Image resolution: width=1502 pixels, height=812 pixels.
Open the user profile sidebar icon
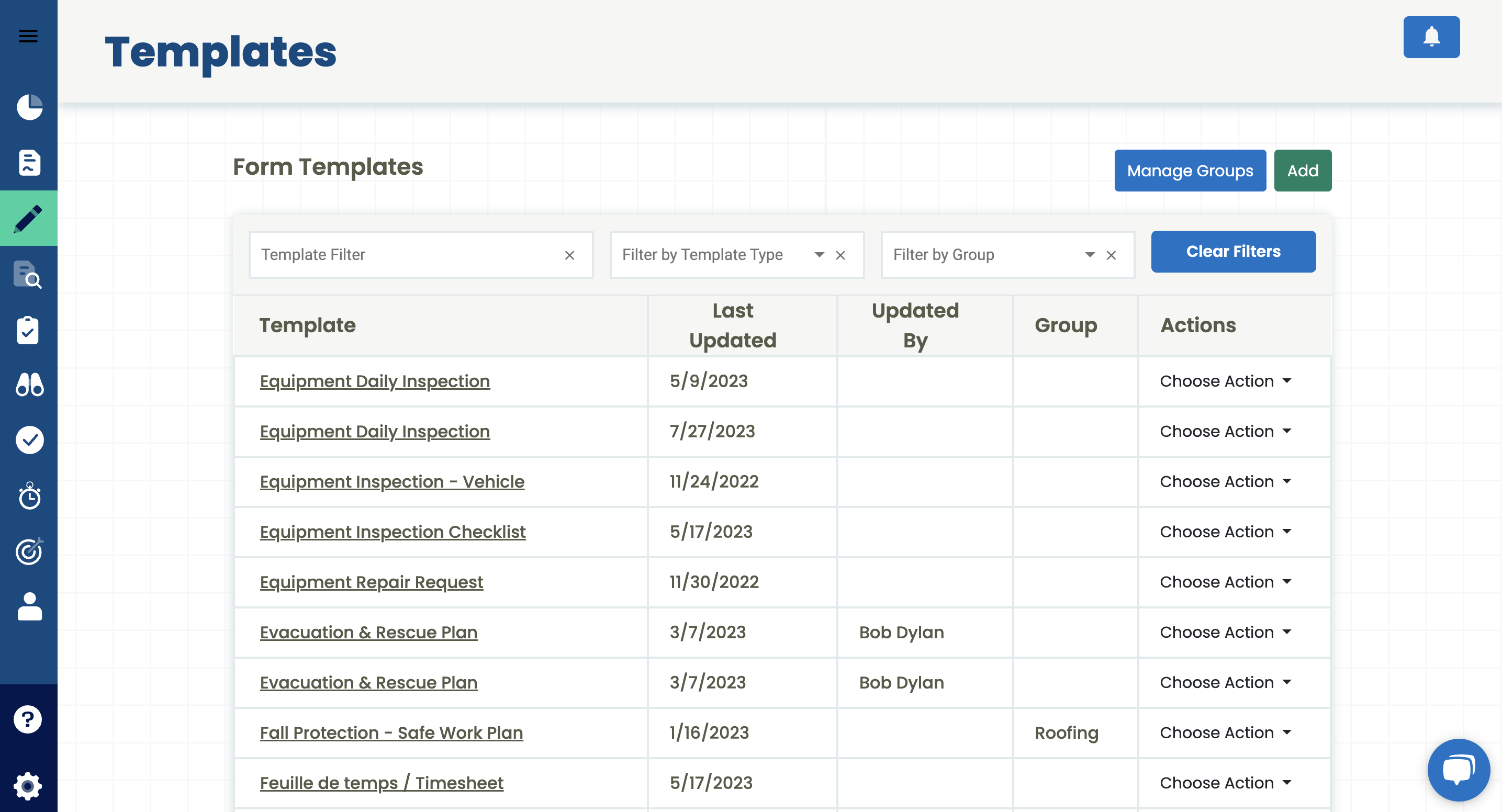point(29,607)
